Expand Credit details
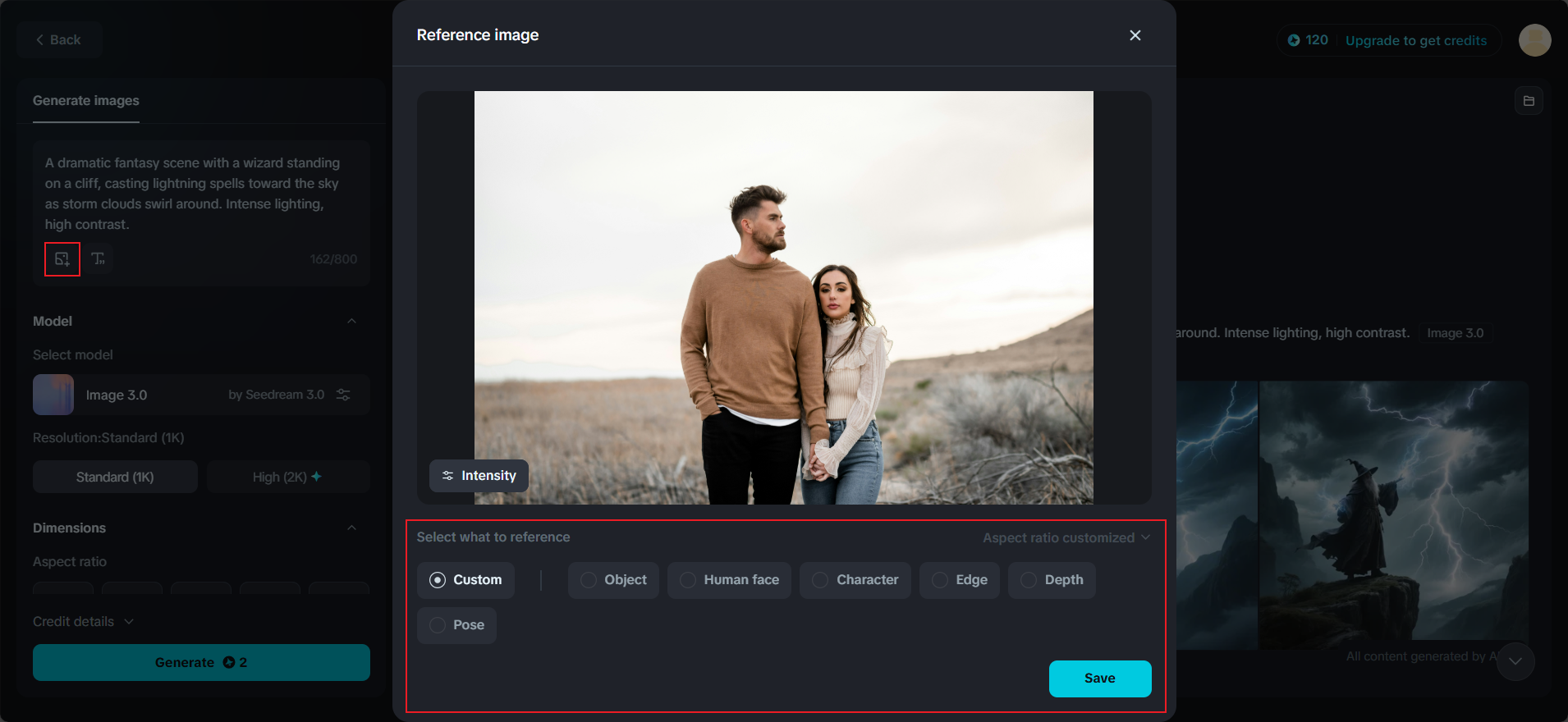The height and width of the screenshot is (722, 1568). tap(83, 622)
